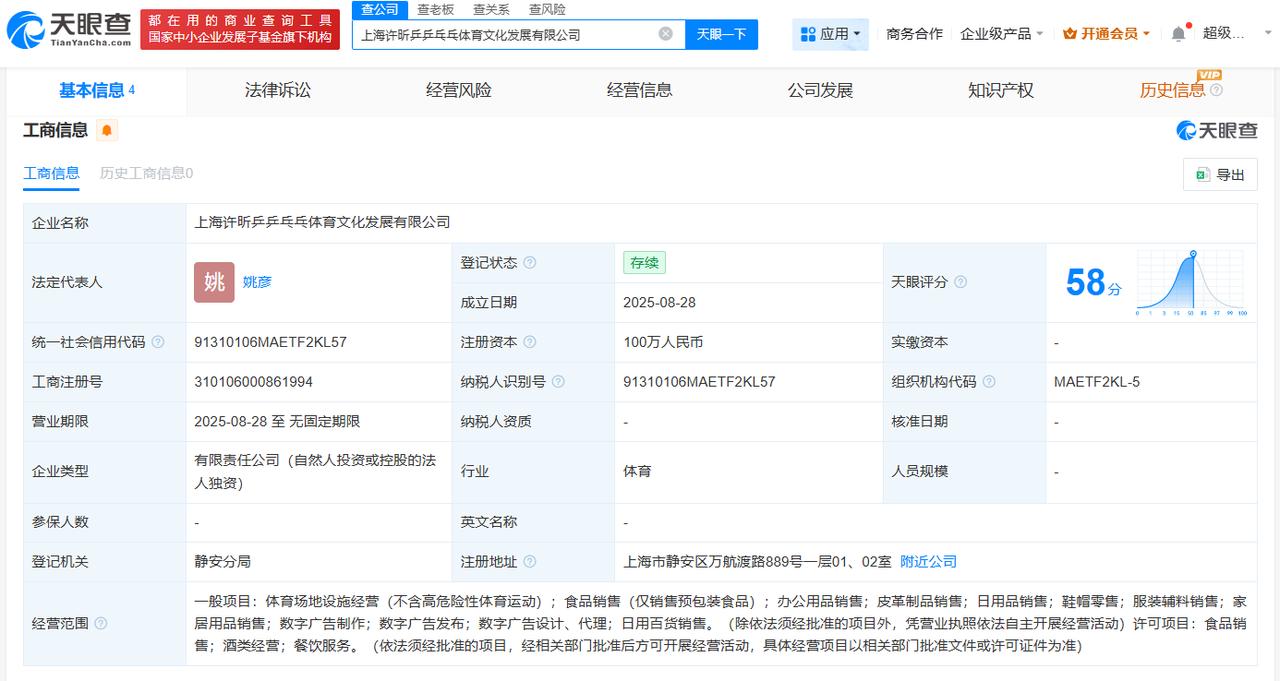1280x681 pixels.
Task: Switch to the 查老板 search tab
Action: point(435,9)
